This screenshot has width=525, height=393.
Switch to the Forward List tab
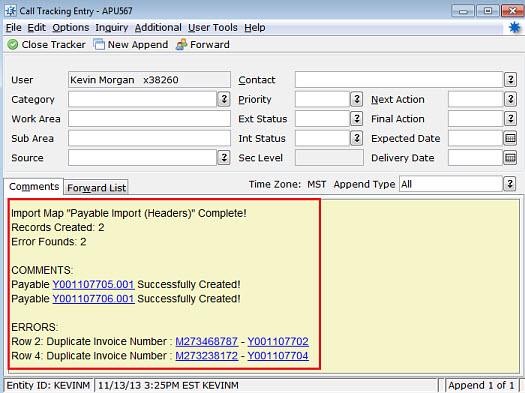coord(96,188)
